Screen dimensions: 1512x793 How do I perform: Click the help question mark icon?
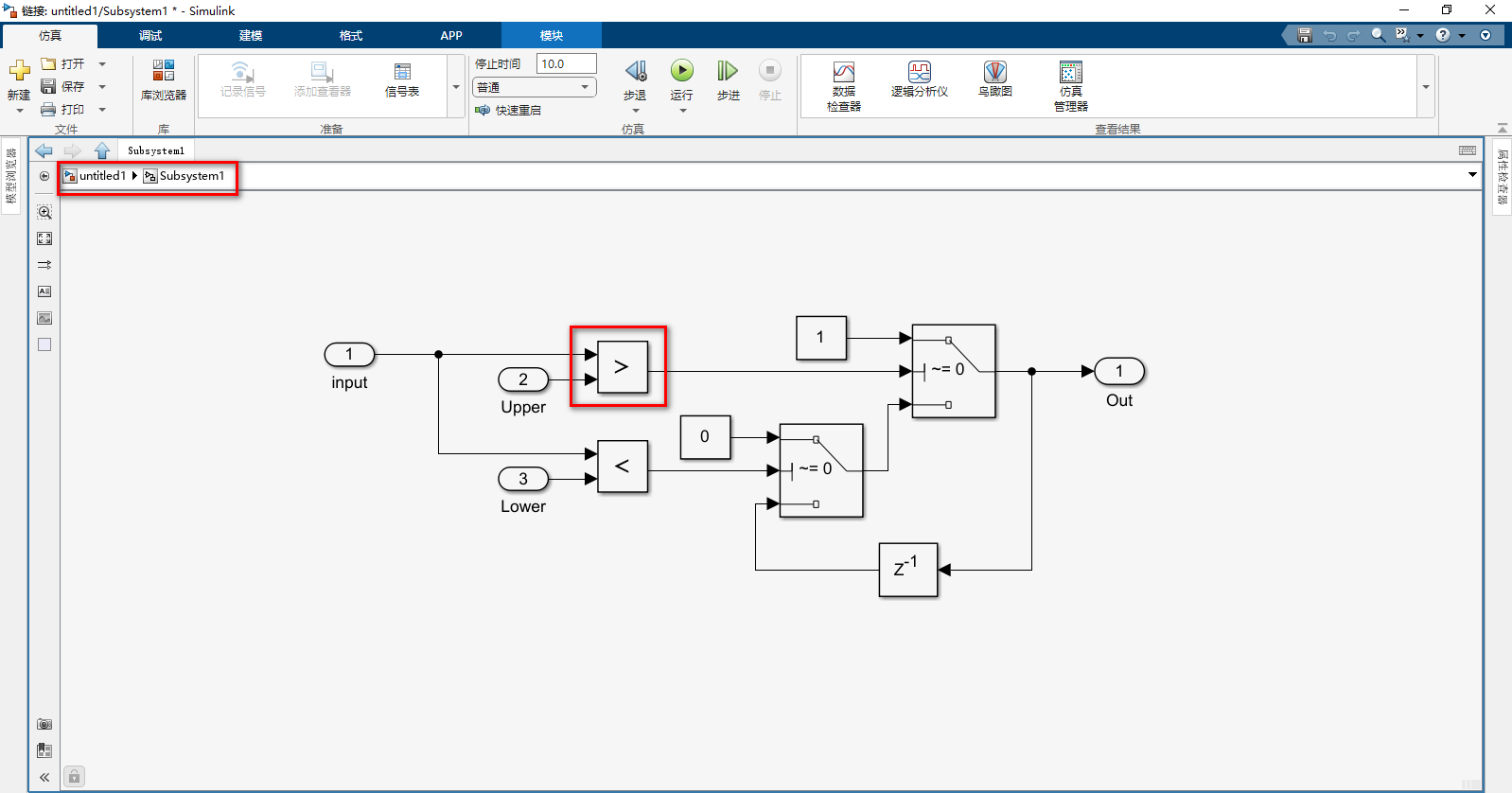point(1443,35)
